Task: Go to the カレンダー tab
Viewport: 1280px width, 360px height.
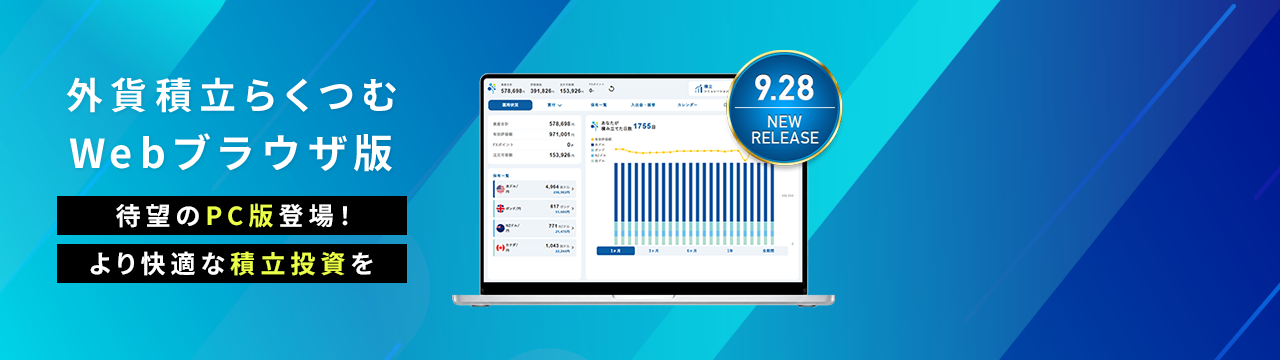Action: [x=687, y=104]
